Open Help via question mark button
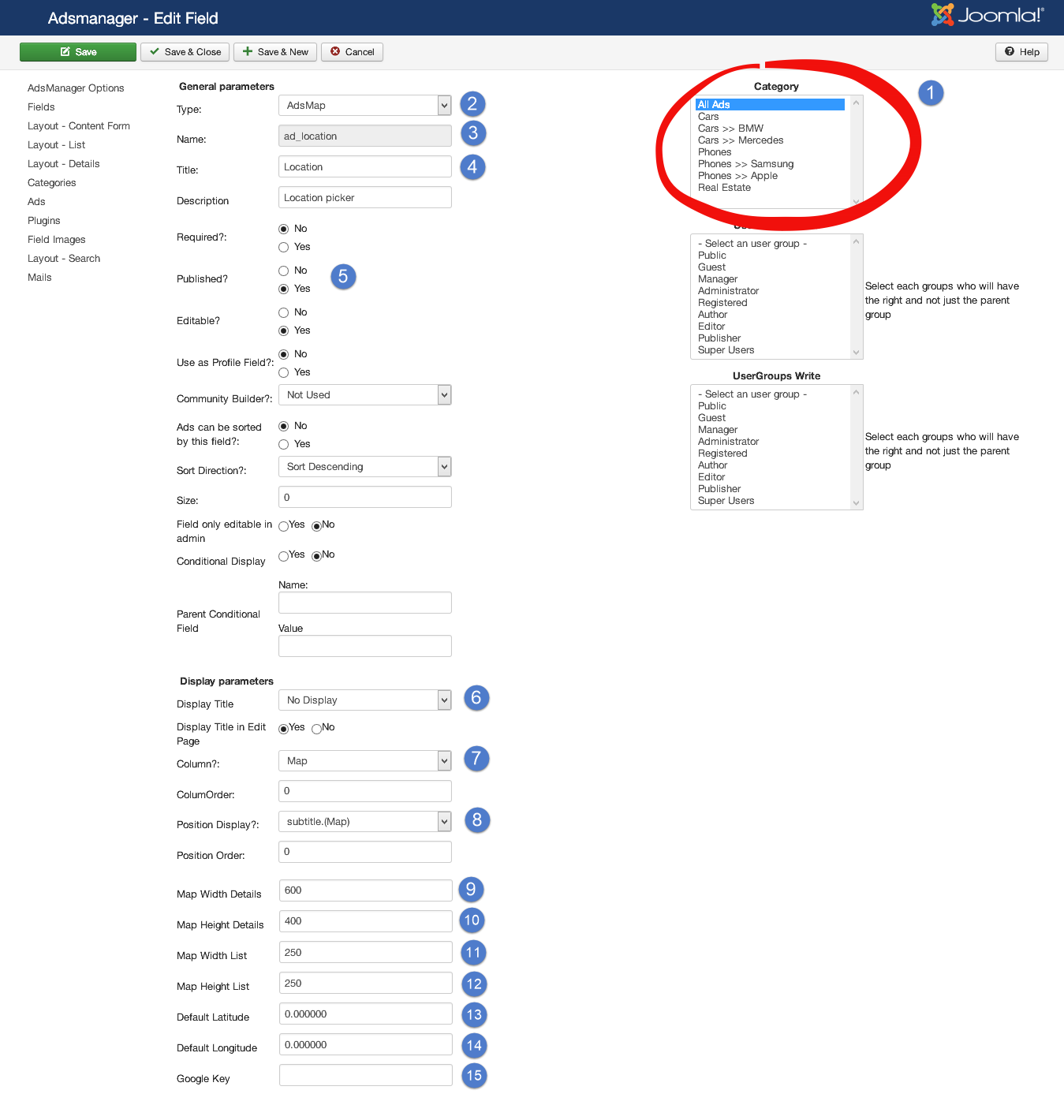Image resolution: width=1064 pixels, height=1120 pixels. tap(1021, 52)
